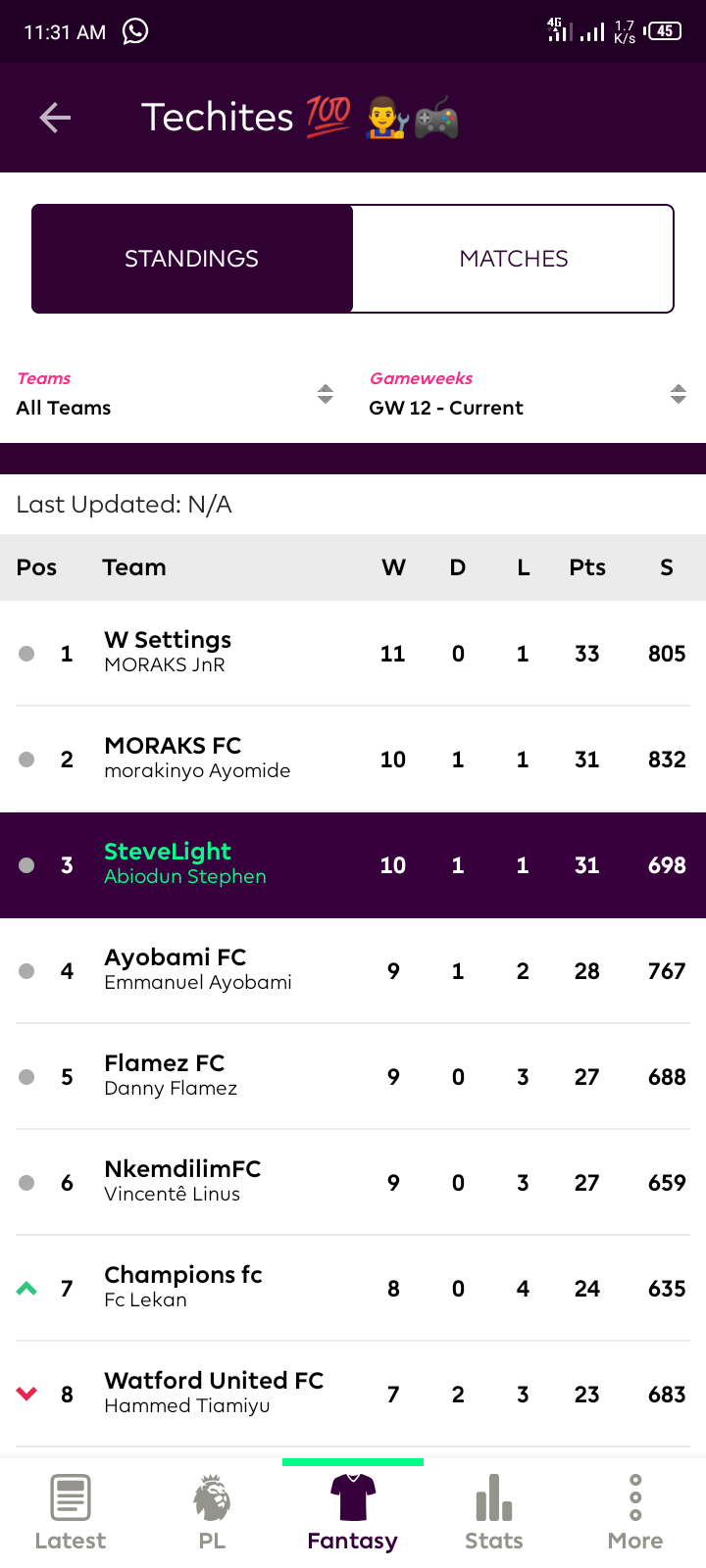Open the More dots menu icon
Image resolution: width=706 pixels, height=1568 pixels.
click(x=635, y=1497)
